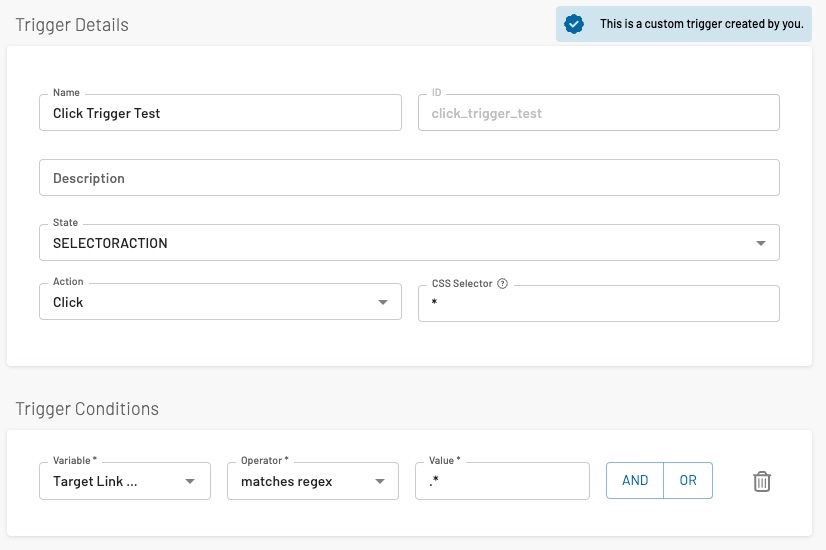Click the disabled ID field click_trigger_test
Viewport: 826px width, 550px height.
tap(598, 113)
